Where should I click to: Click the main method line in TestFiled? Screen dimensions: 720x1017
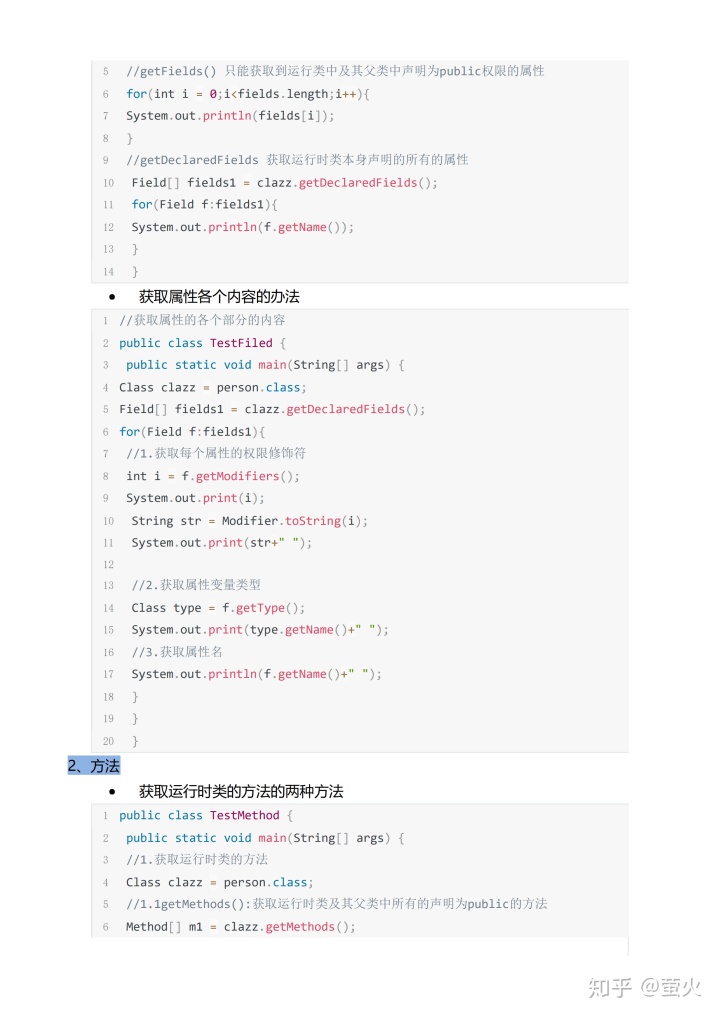click(x=265, y=365)
